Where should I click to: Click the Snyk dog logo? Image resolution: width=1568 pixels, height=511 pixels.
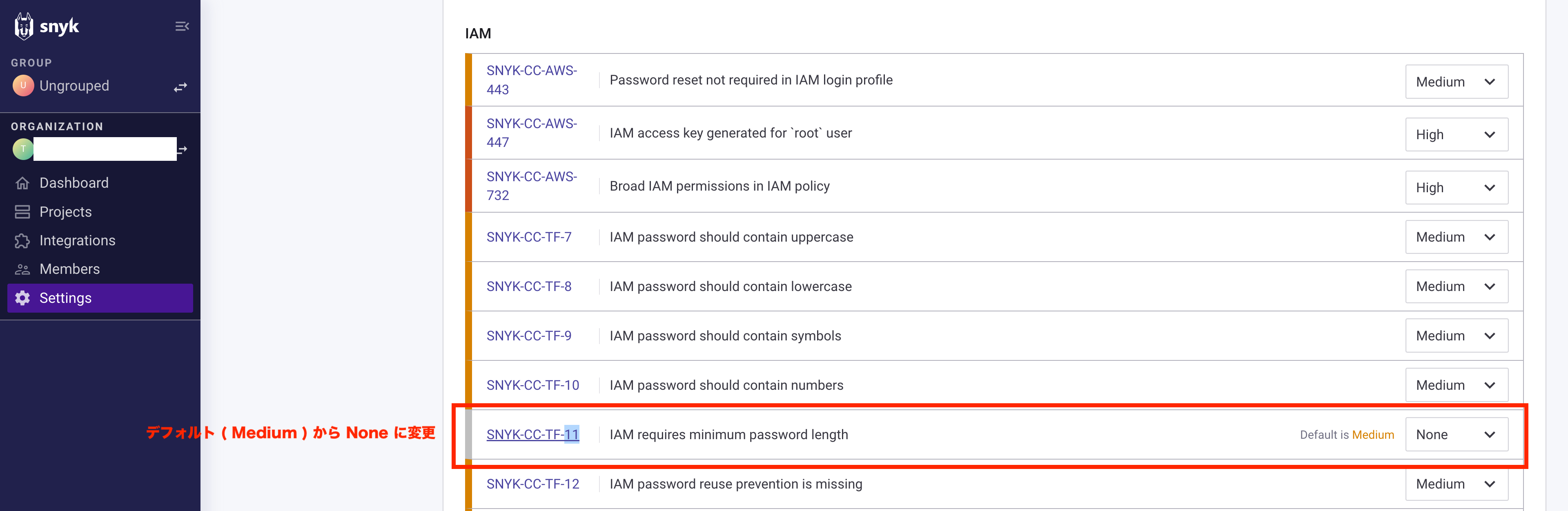click(x=24, y=26)
